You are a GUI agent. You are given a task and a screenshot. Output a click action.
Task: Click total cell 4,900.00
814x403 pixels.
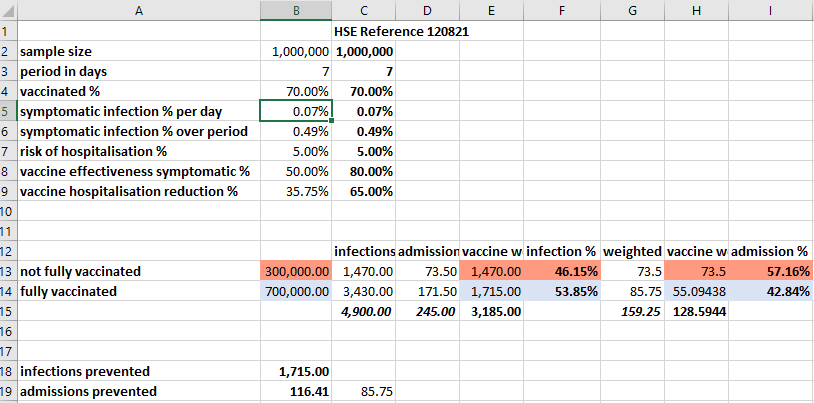point(363,311)
